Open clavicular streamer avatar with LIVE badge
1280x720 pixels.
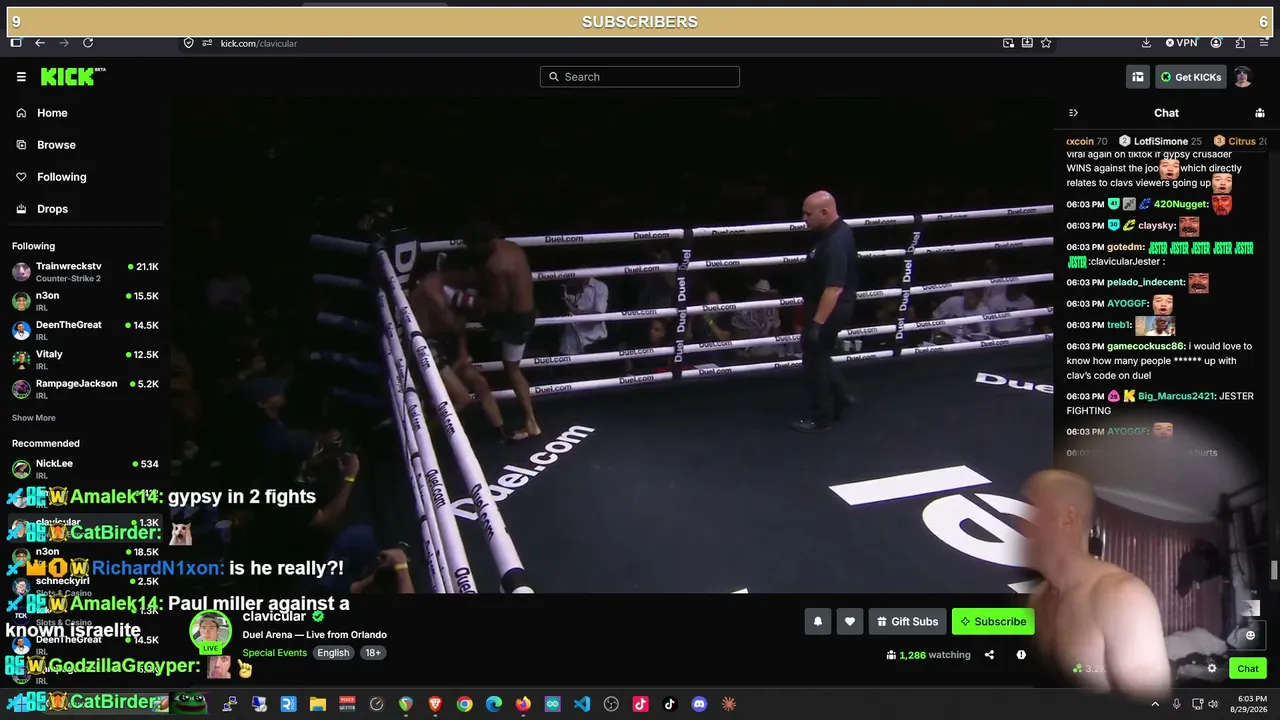[210, 632]
